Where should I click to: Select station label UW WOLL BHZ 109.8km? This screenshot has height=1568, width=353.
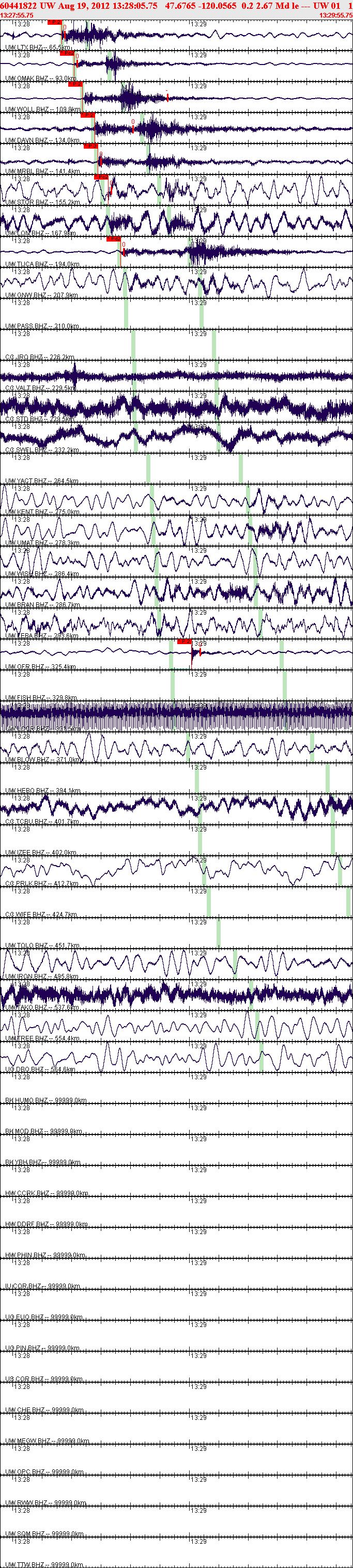click(x=43, y=109)
